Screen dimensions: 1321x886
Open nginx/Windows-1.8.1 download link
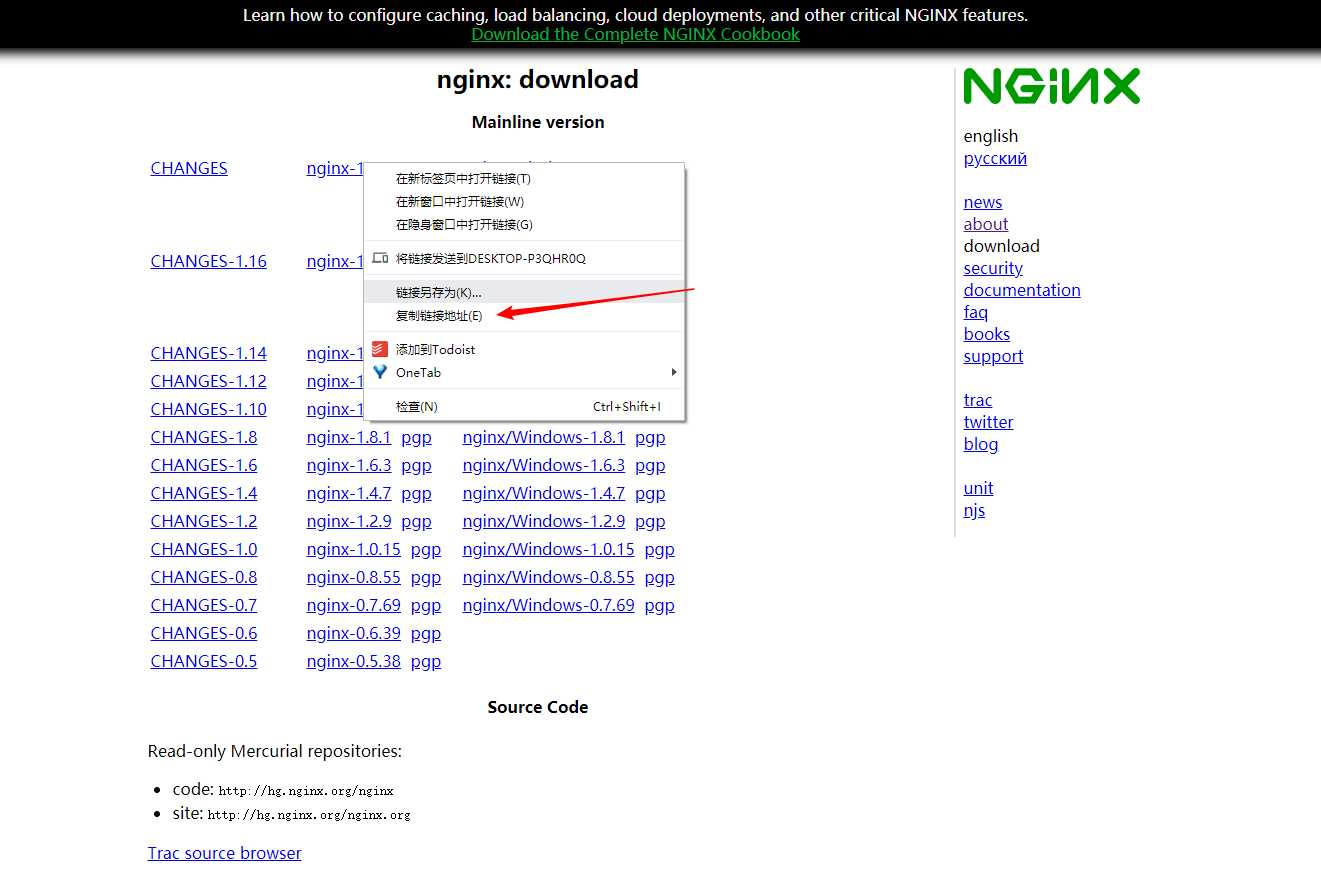pyautogui.click(x=543, y=437)
